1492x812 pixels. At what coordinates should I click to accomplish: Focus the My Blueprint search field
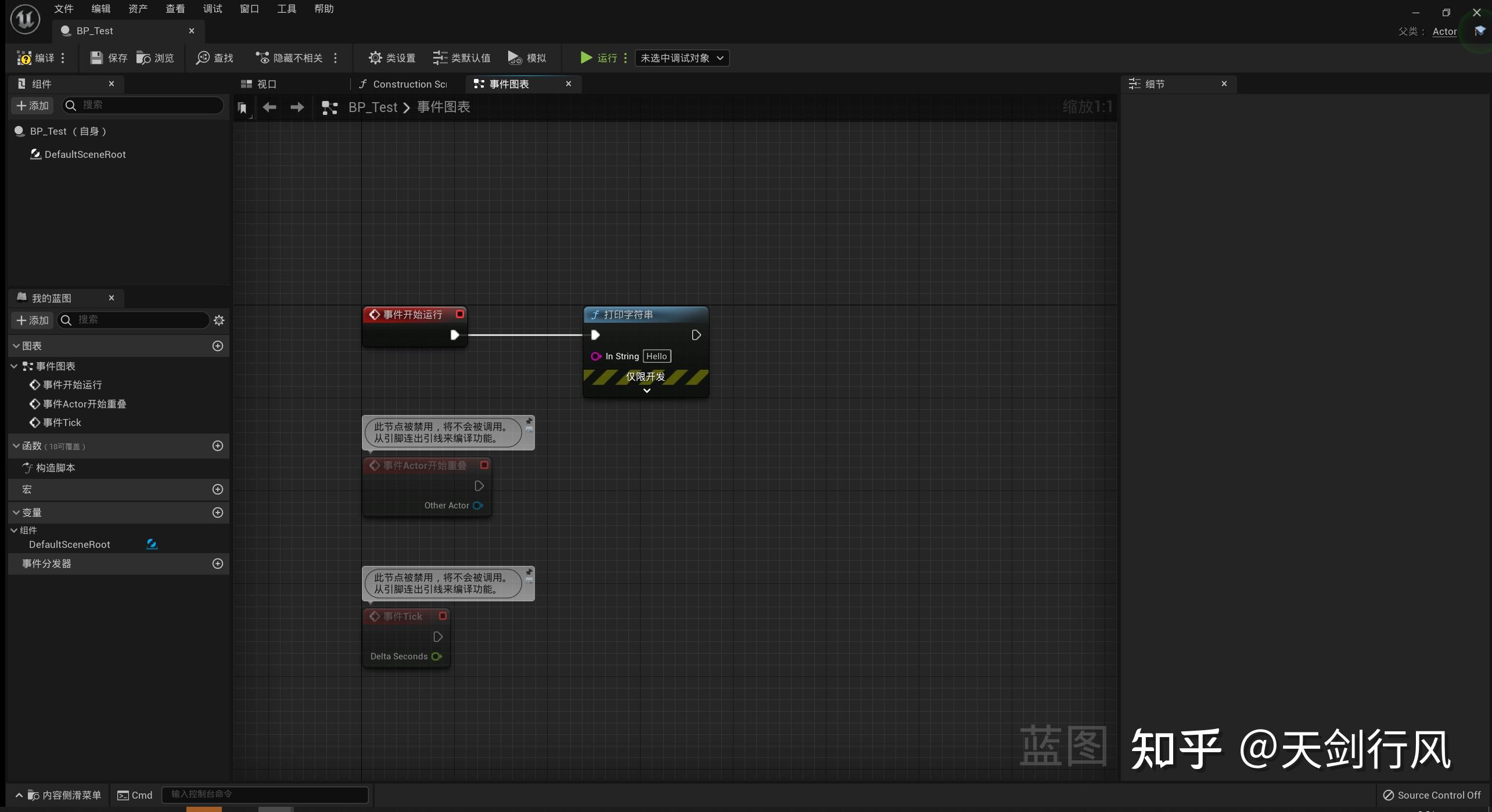[x=134, y=320]
